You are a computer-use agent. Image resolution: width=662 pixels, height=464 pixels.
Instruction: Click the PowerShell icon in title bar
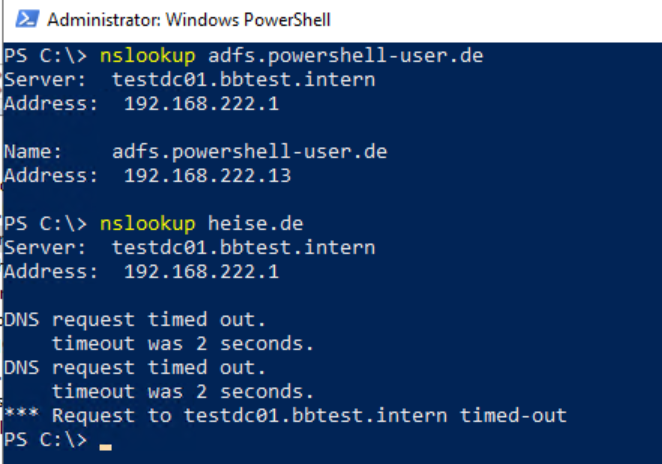27,19
